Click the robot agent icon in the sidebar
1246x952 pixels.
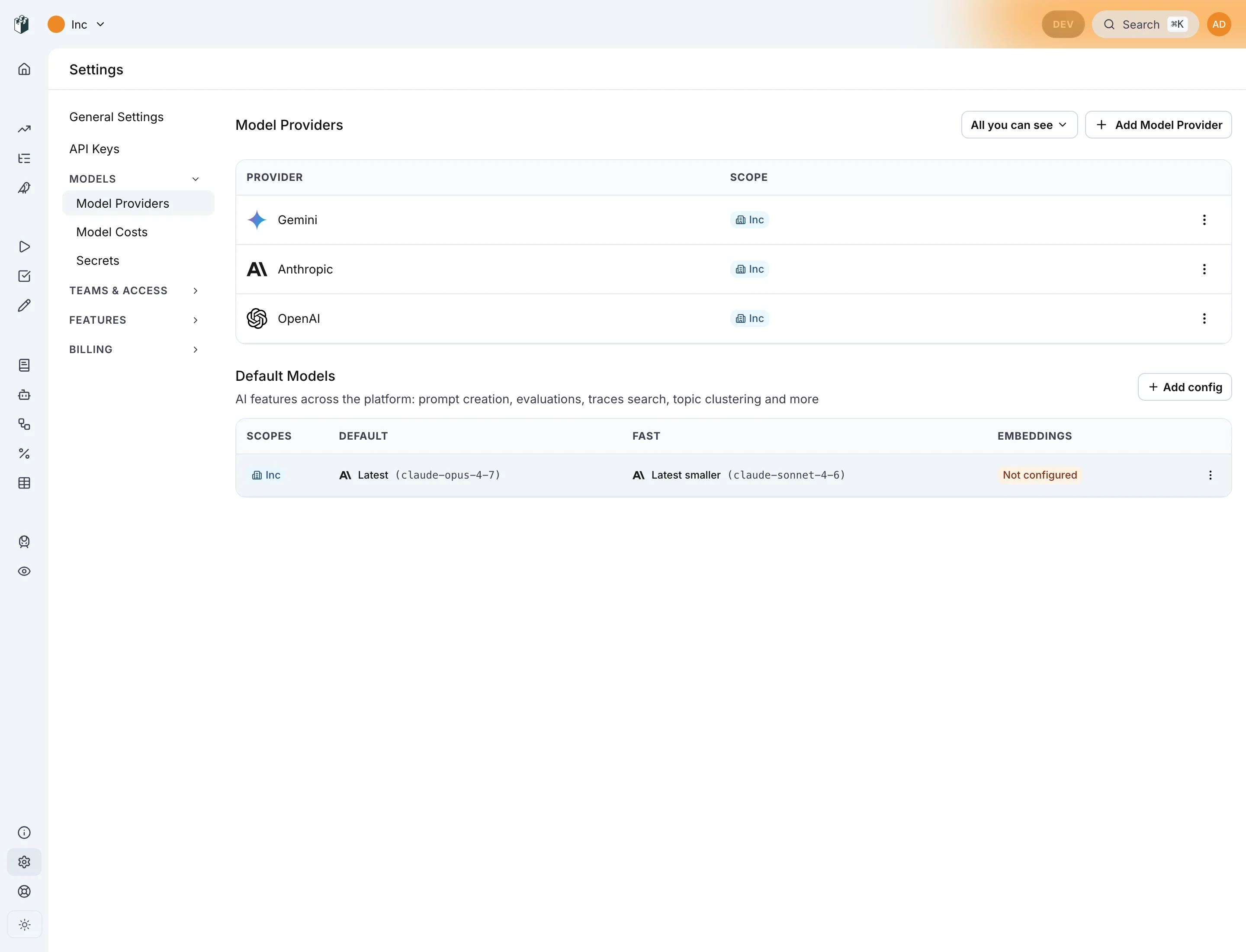(x=24, y=395)
